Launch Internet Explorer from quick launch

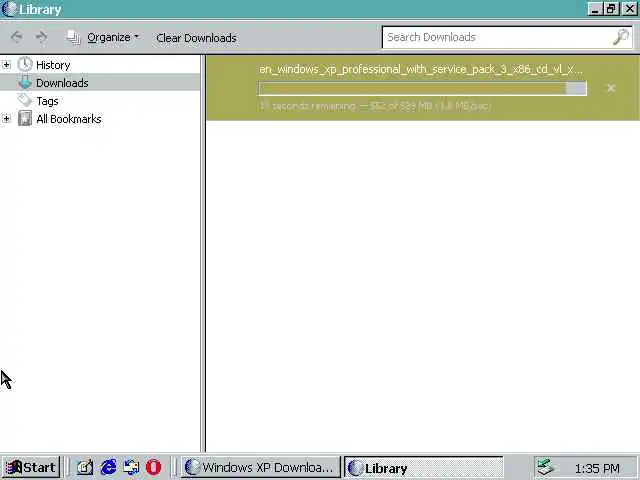[x=108, y=467]
